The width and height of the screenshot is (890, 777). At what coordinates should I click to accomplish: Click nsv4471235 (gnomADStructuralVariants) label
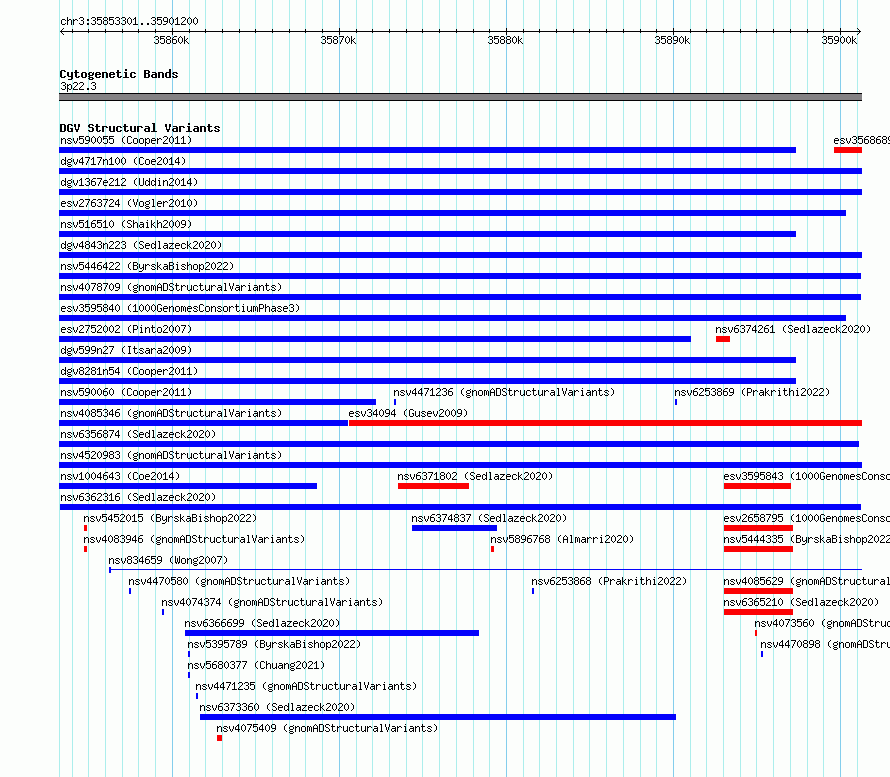306,686
